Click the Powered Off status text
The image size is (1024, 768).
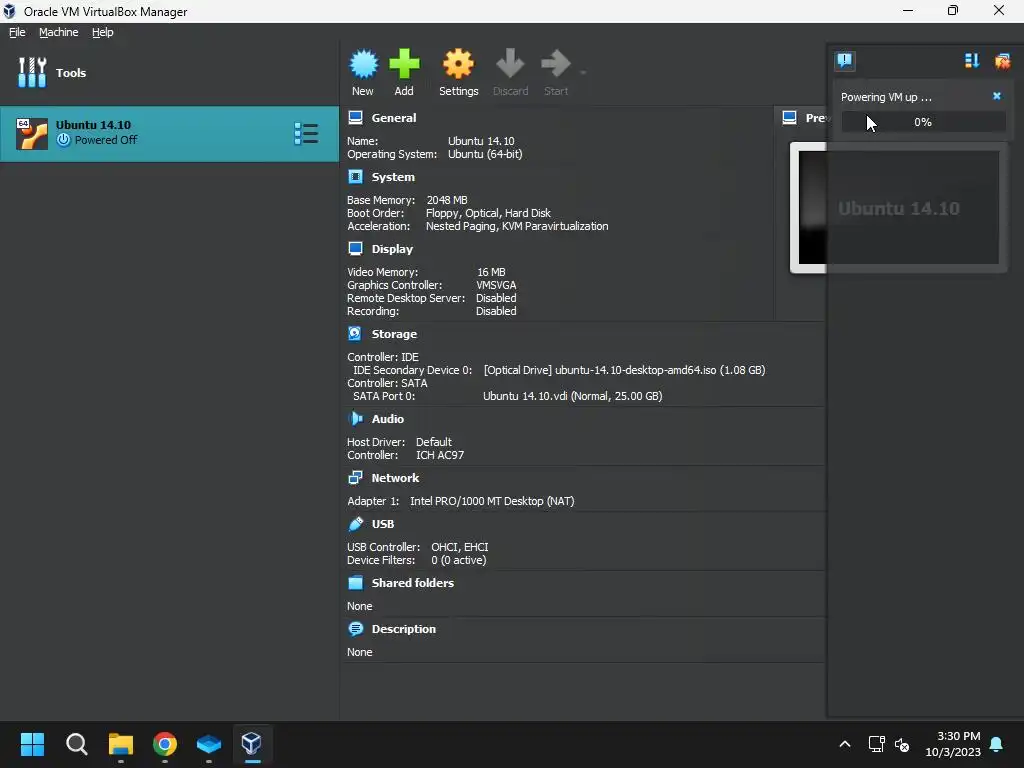pos(106,140)
